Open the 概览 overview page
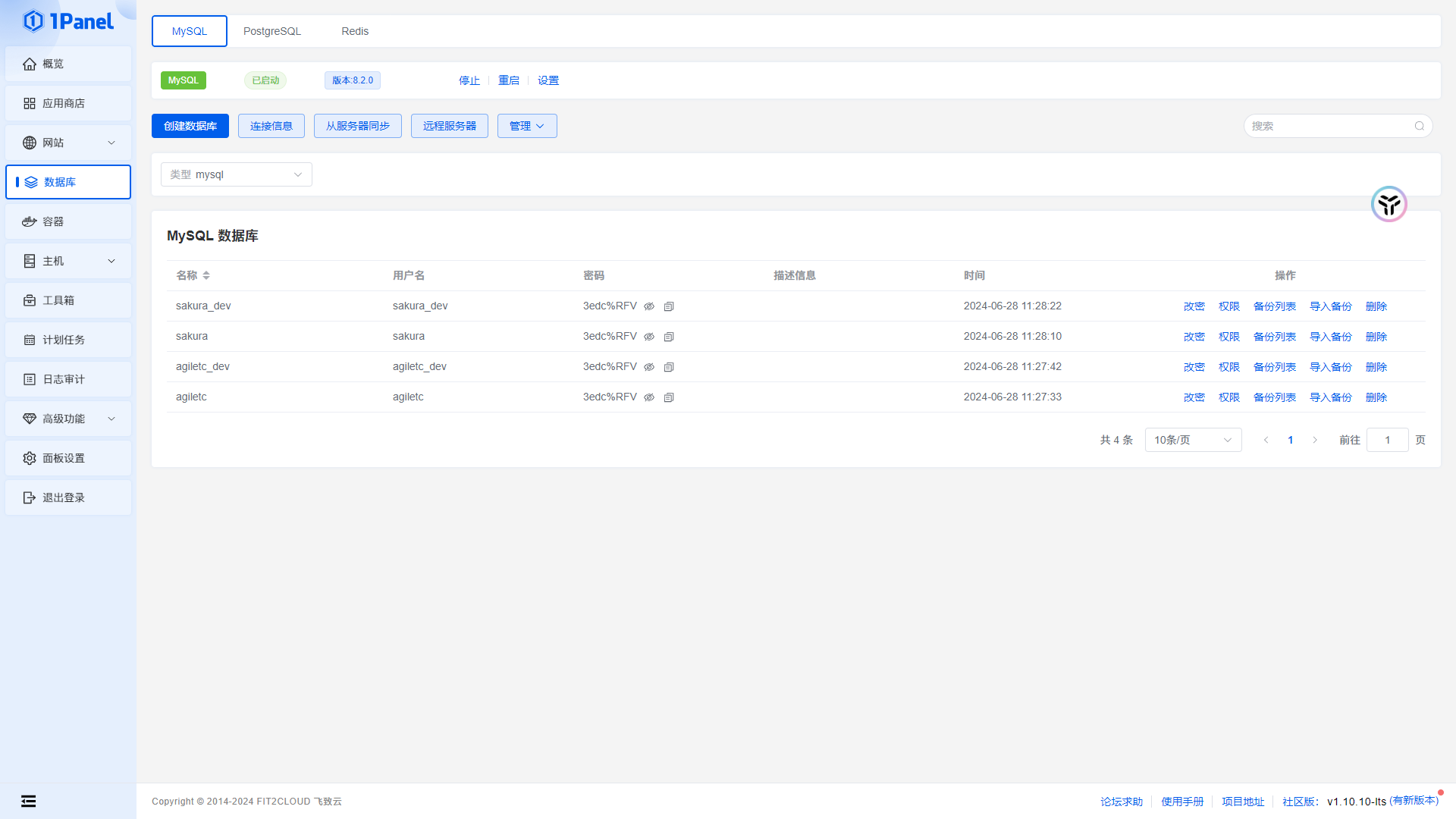 (x=68, y=64)
